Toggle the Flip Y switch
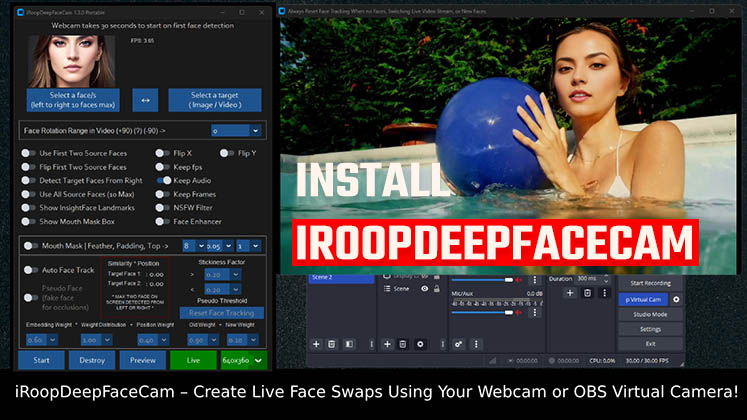 tap(227, 153)
